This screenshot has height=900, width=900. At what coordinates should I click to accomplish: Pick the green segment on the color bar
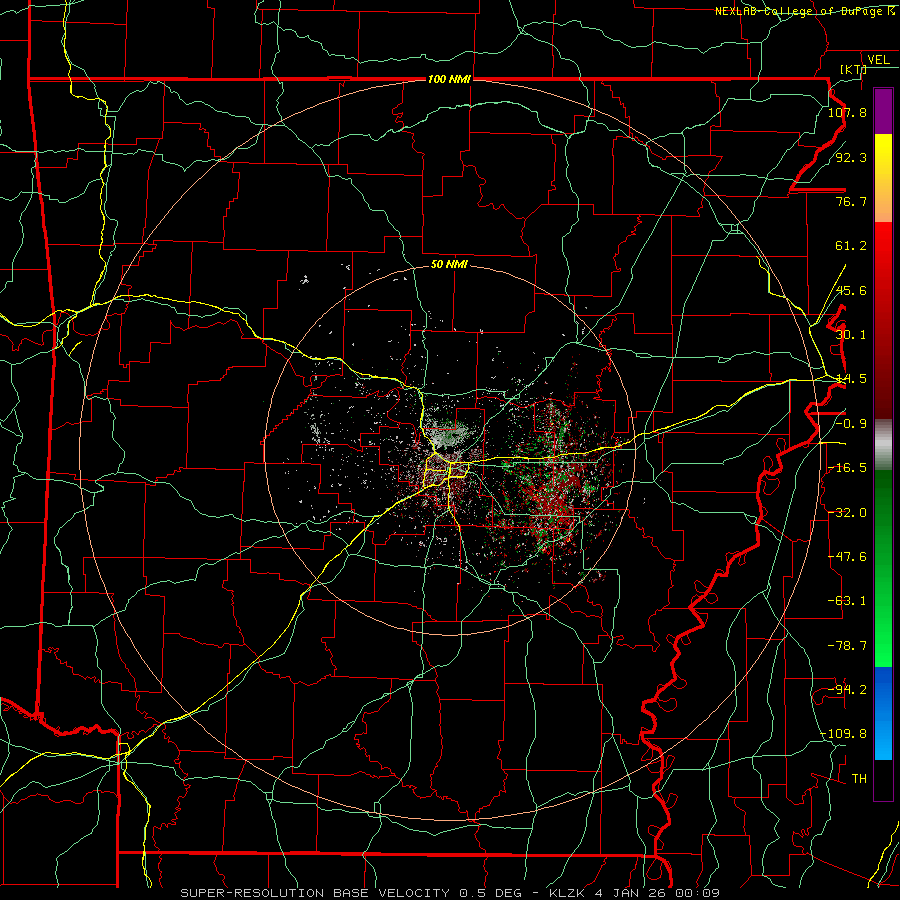[x=883, y=568]
